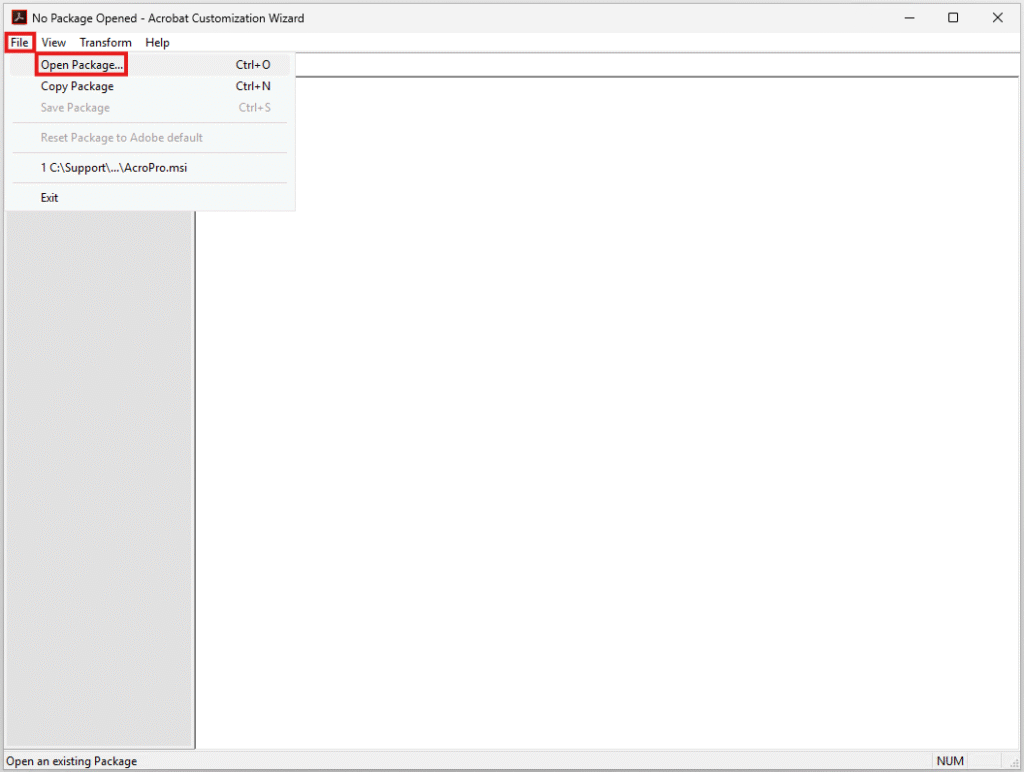
Task: Maximize the Customization Wizard window
Action: point(953,18)
